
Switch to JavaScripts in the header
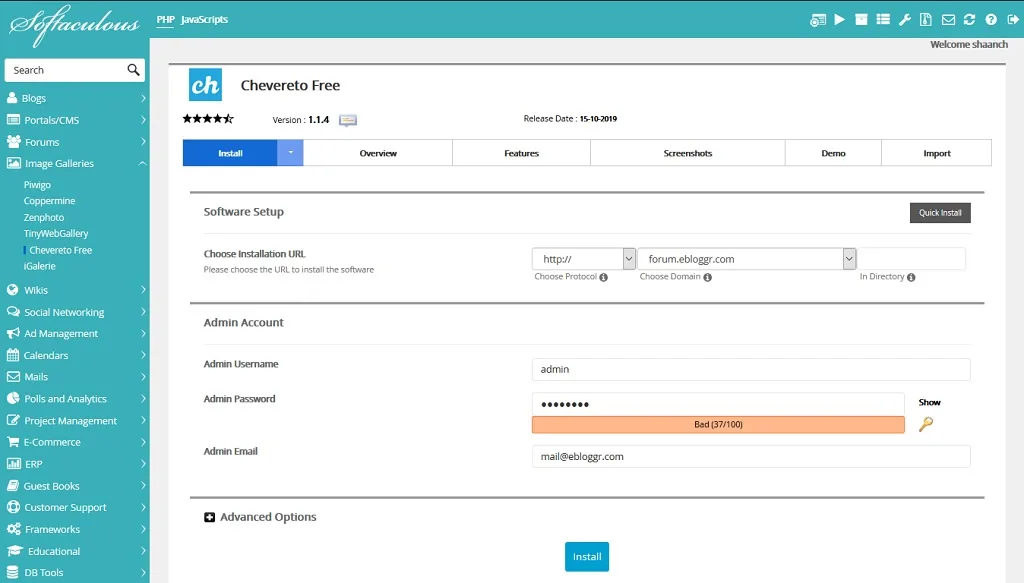[x=204, y=20]
